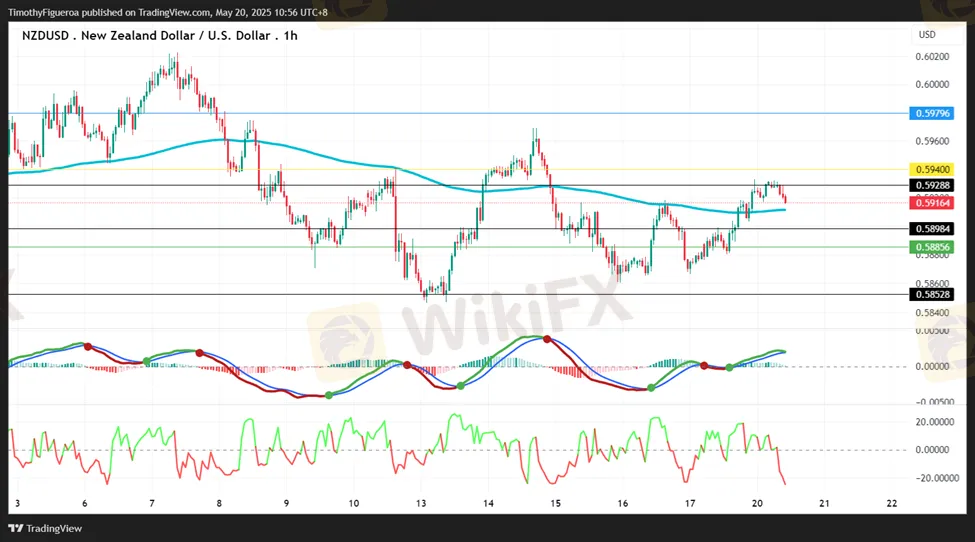
Task: Click date 20 on the time axis
Action: pyautogui.click(x=756, y=503)
